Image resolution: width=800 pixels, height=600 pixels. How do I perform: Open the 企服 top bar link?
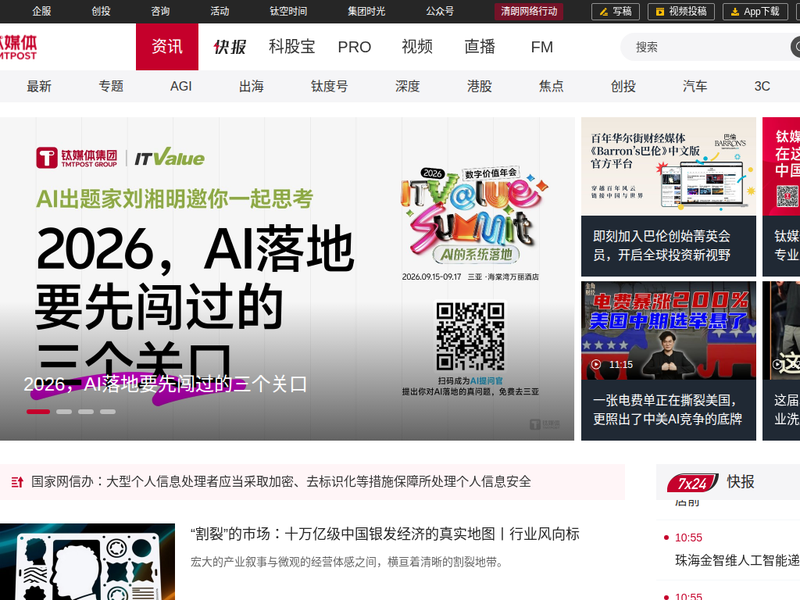[x=41, y=11]
